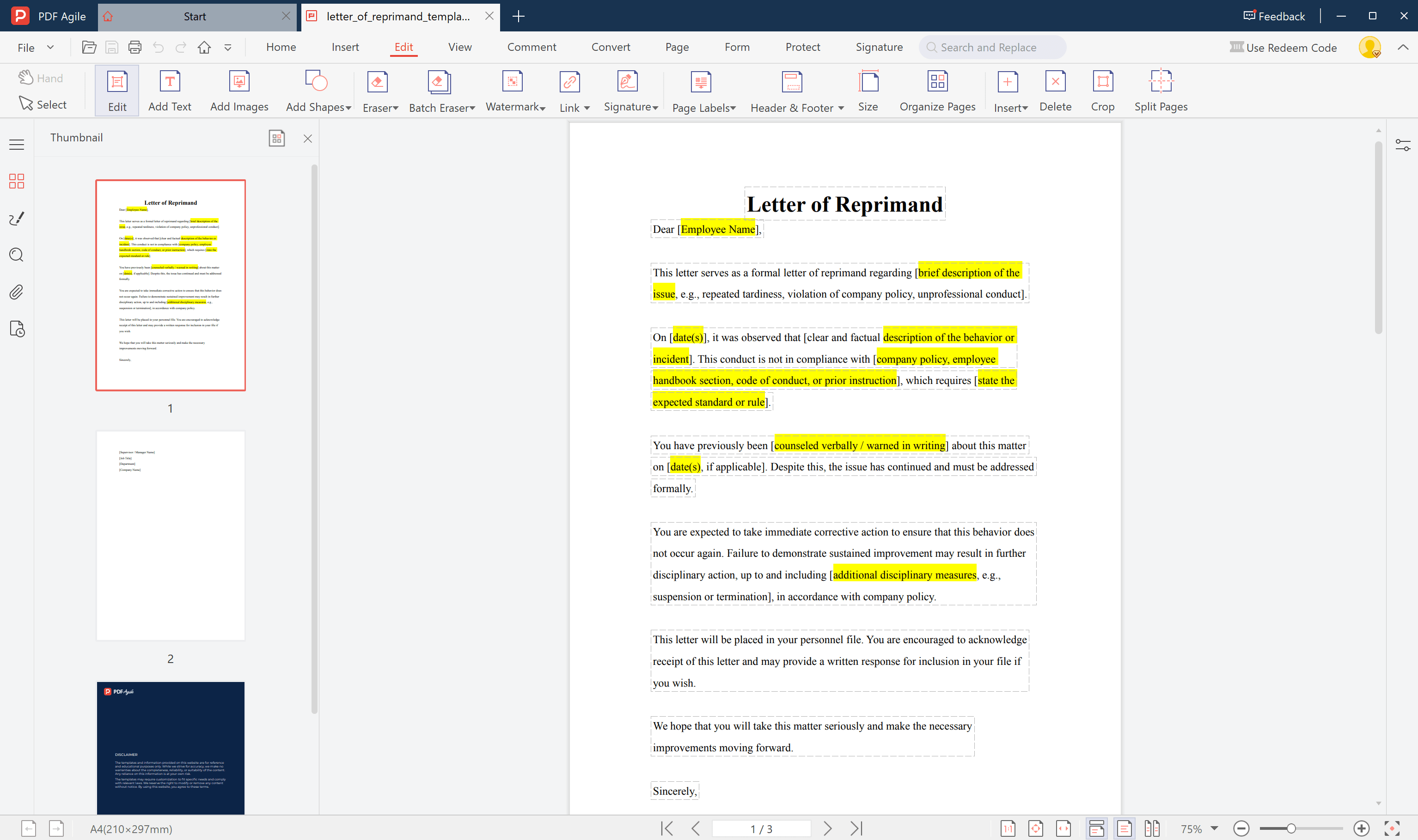1418x840 pixels.
Task: Open the annotation pen panel in the sidebar
Action: click(x=17, y=219)
